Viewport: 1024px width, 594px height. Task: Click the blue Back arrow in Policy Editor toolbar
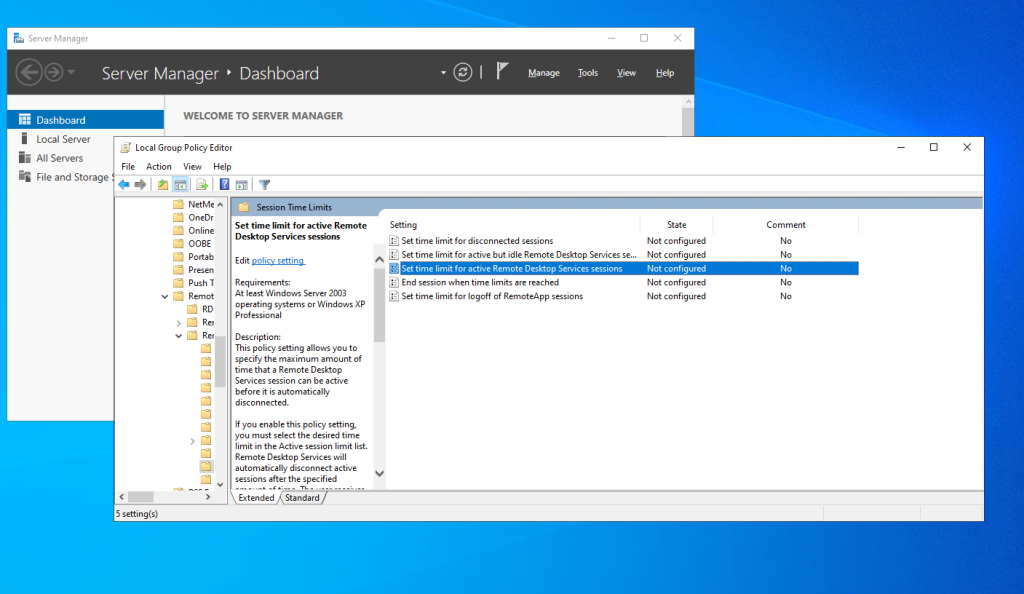click(x=123, y=185)
